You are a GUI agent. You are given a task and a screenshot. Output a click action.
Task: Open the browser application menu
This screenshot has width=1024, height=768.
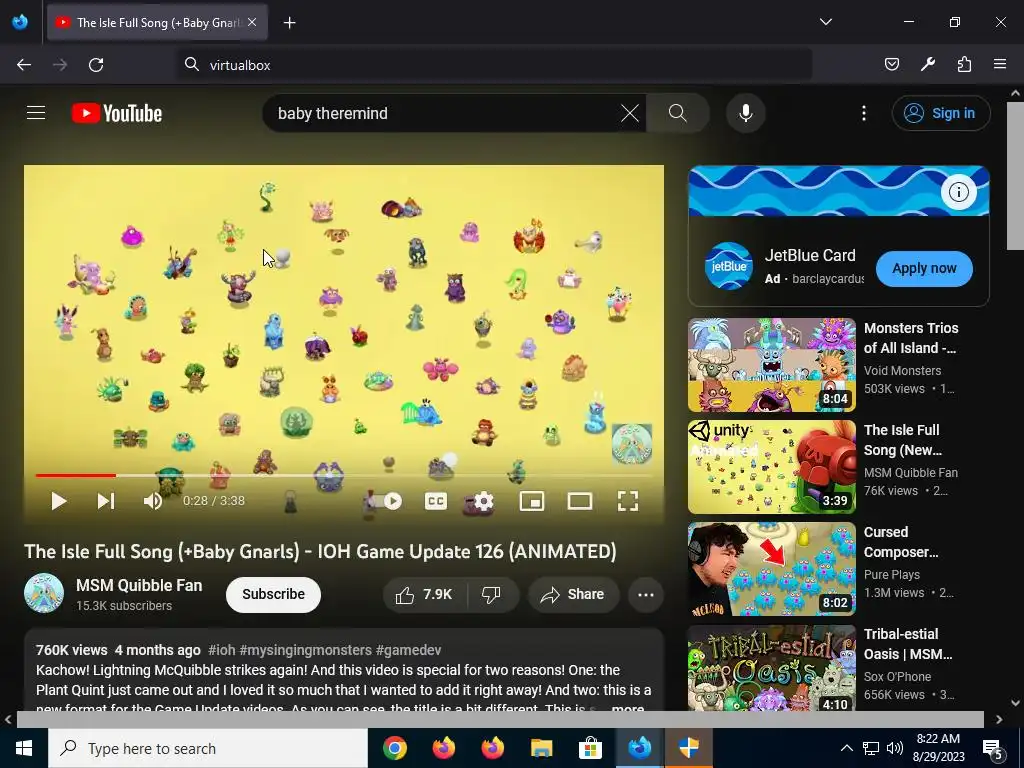pos(1000,65)
